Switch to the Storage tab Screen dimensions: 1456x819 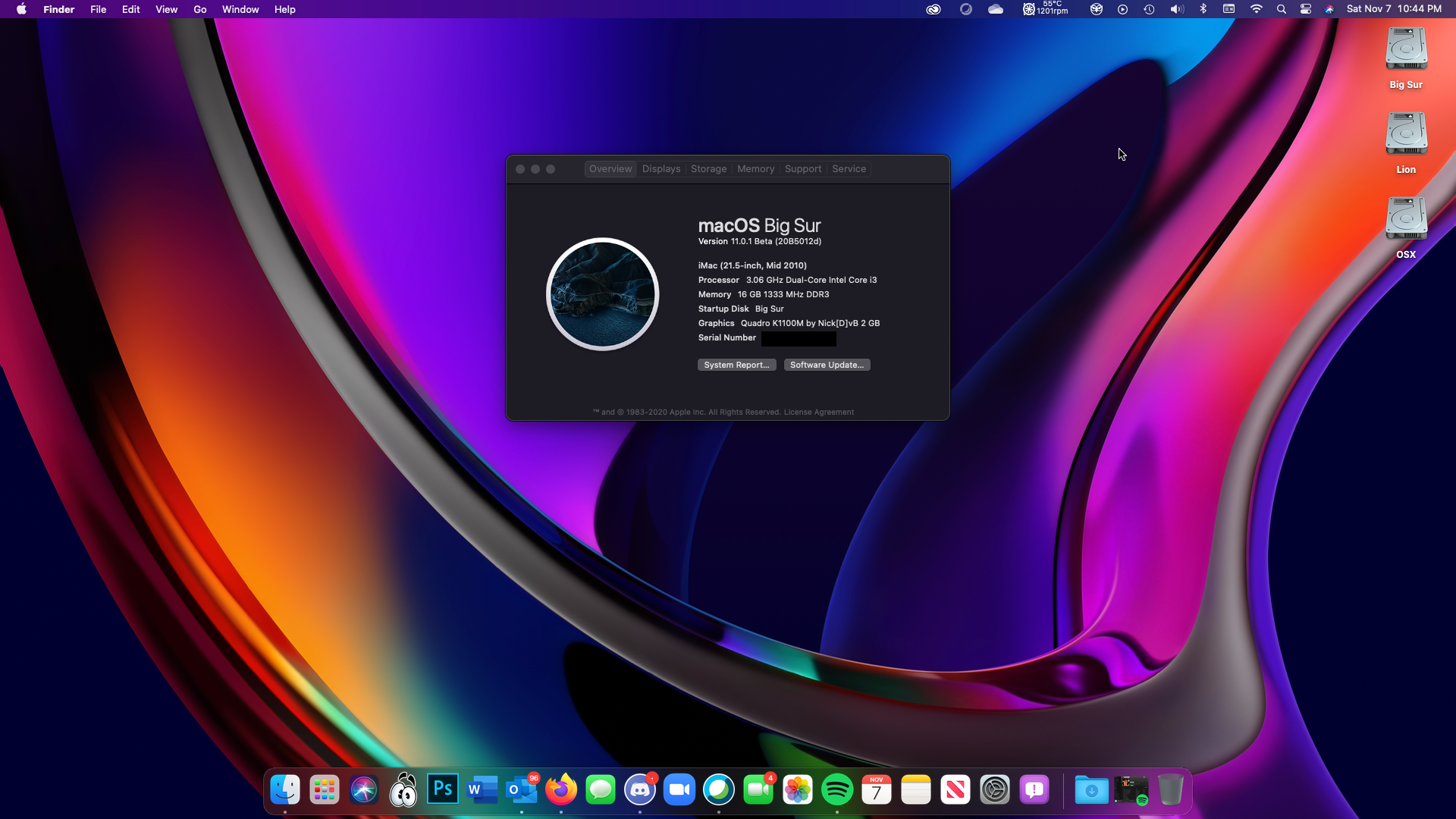point(708,169)
